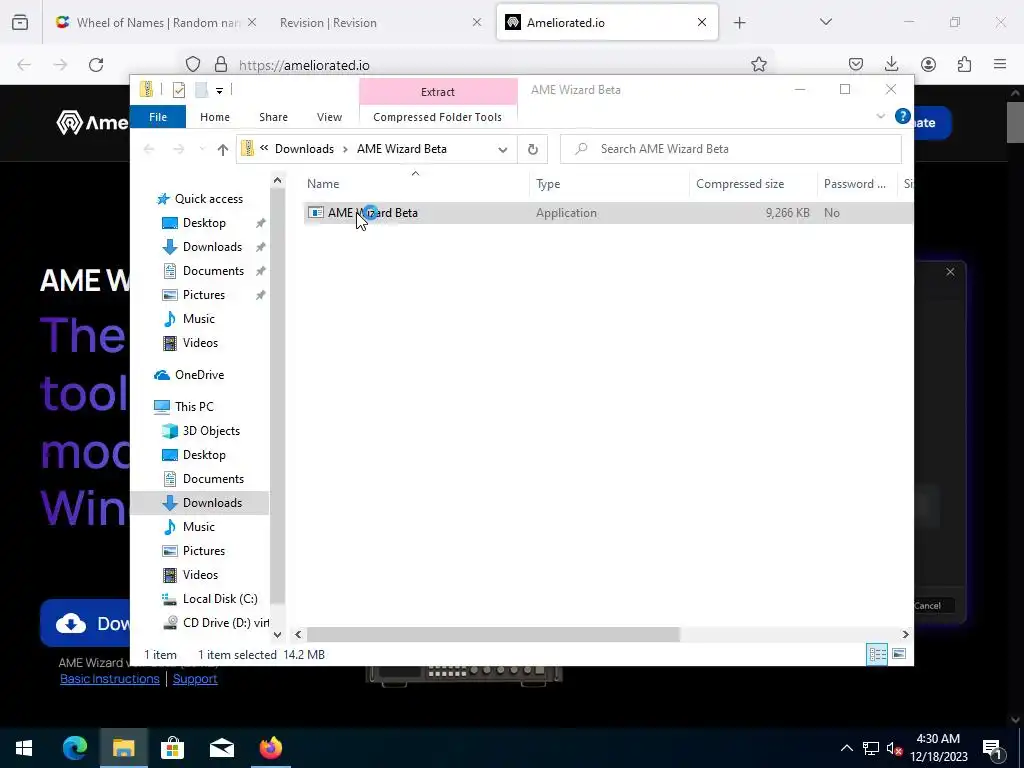Bookmark this page with star icon
This screenshot has width=1024, height=768.
pyautogui.click(x=758, y=64)
